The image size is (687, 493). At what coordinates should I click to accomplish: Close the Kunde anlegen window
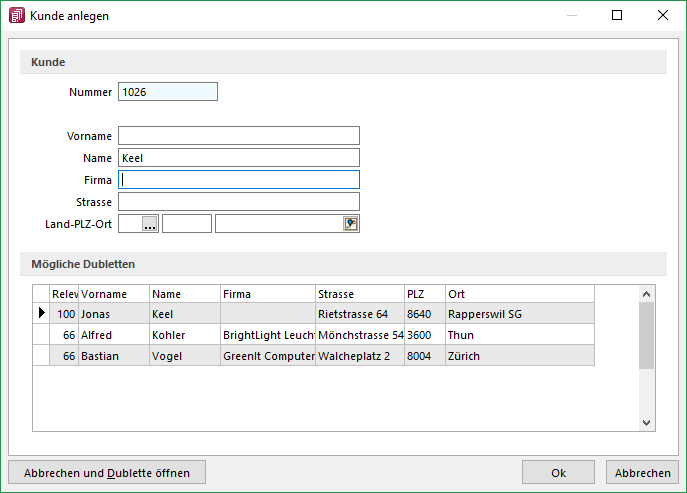click(663, 15)
